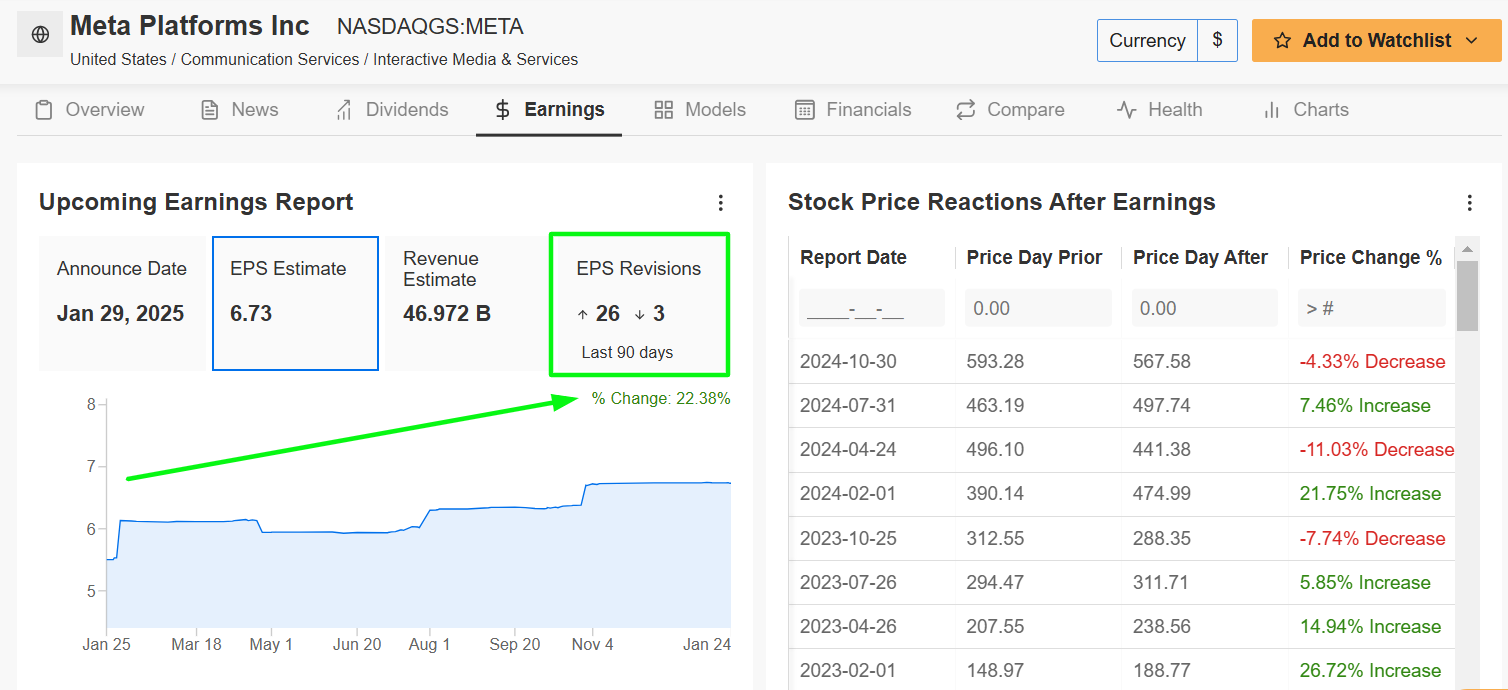This screenshot has height=690, width=1508.
Task: Click the Models tab grid icon
Action: point(664,110)
